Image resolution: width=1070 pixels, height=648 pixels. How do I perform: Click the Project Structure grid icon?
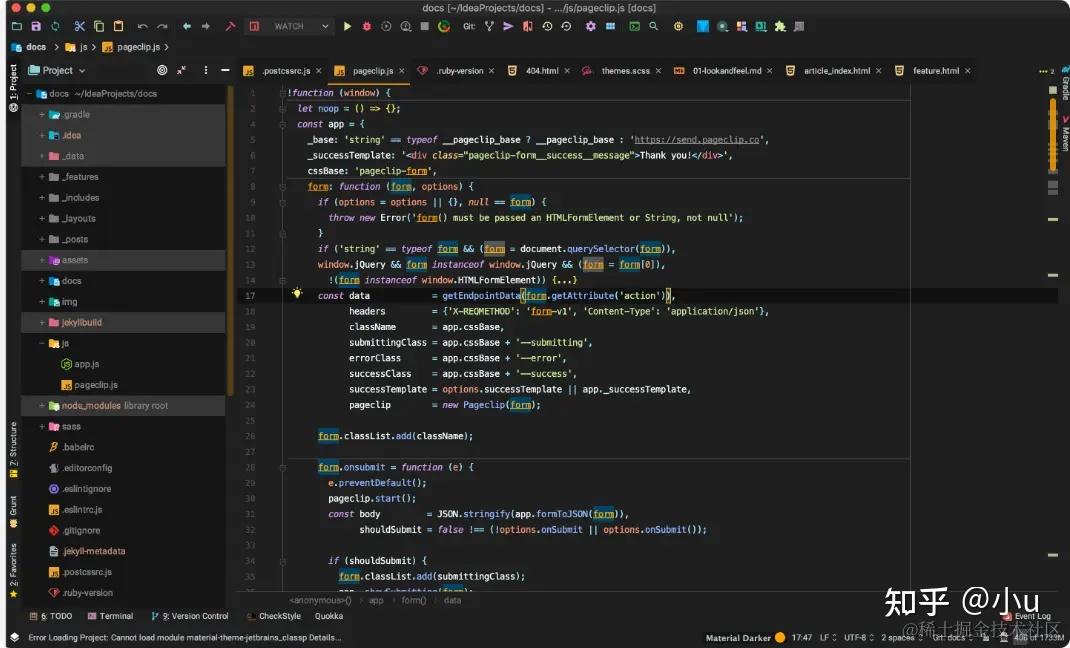(610, 27)
